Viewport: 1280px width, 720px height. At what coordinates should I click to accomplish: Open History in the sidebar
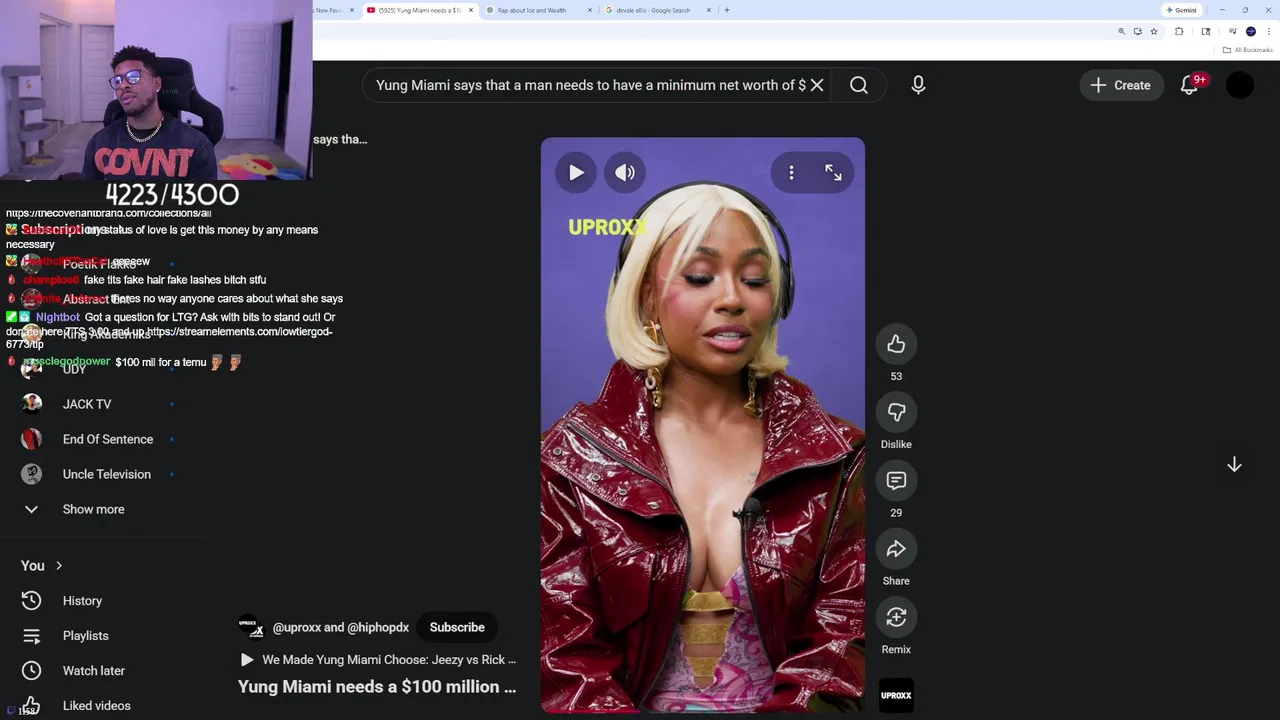coord(82,601)
